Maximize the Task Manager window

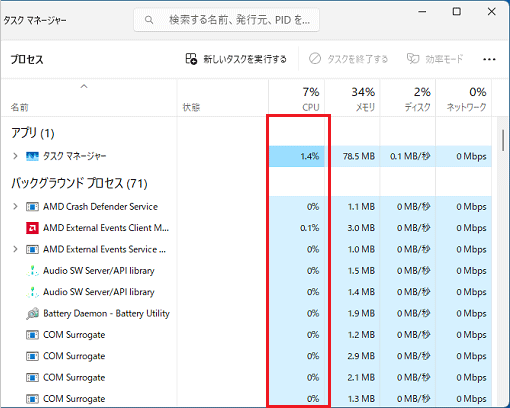point(457,12)
